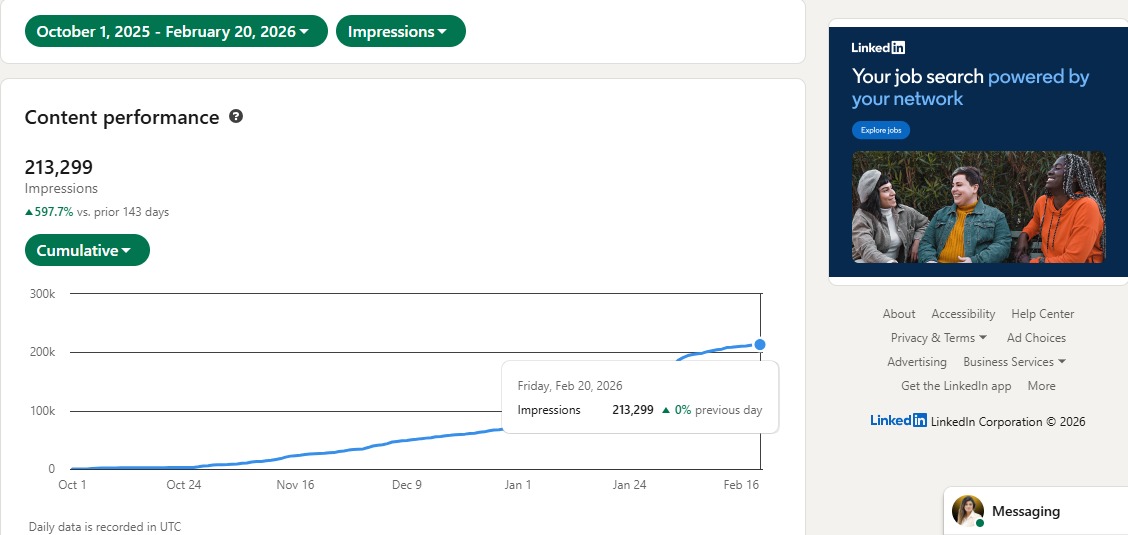
Task: Click the Messaging profile avatar
Action: click(x=967, y=511)
